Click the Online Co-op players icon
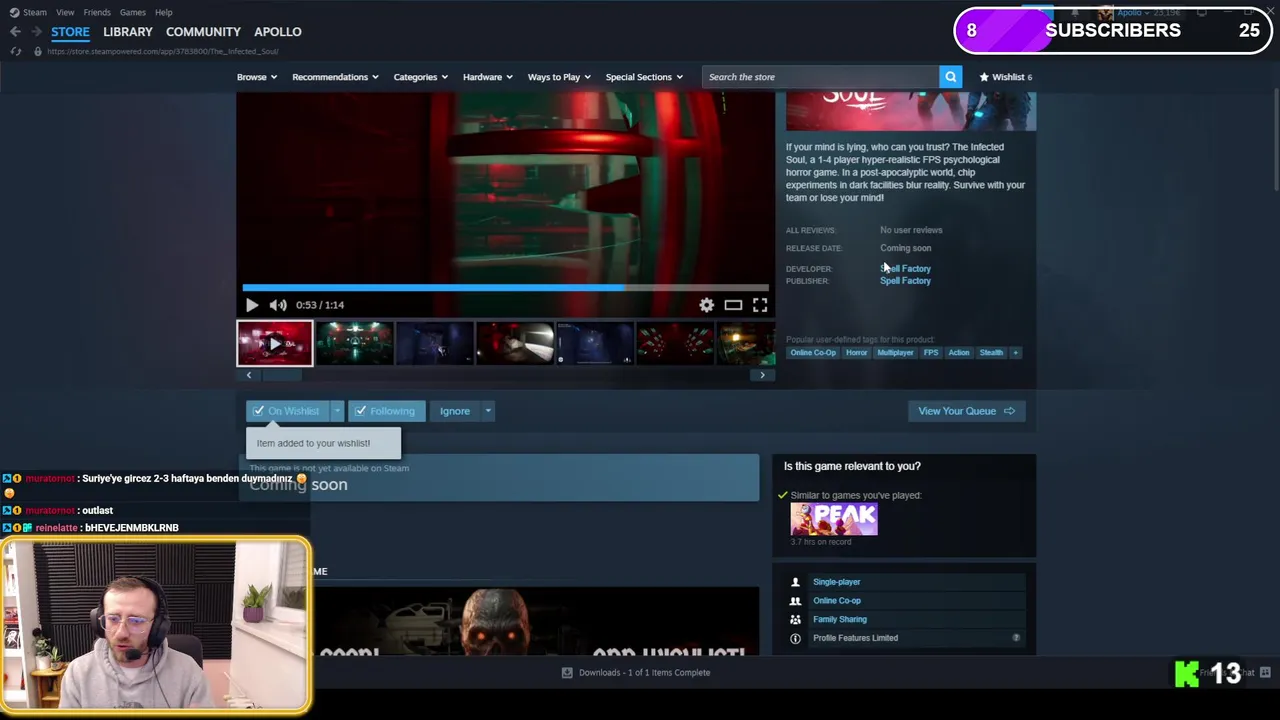Viewport: 1280px width, 720px height. pos(795,601)
